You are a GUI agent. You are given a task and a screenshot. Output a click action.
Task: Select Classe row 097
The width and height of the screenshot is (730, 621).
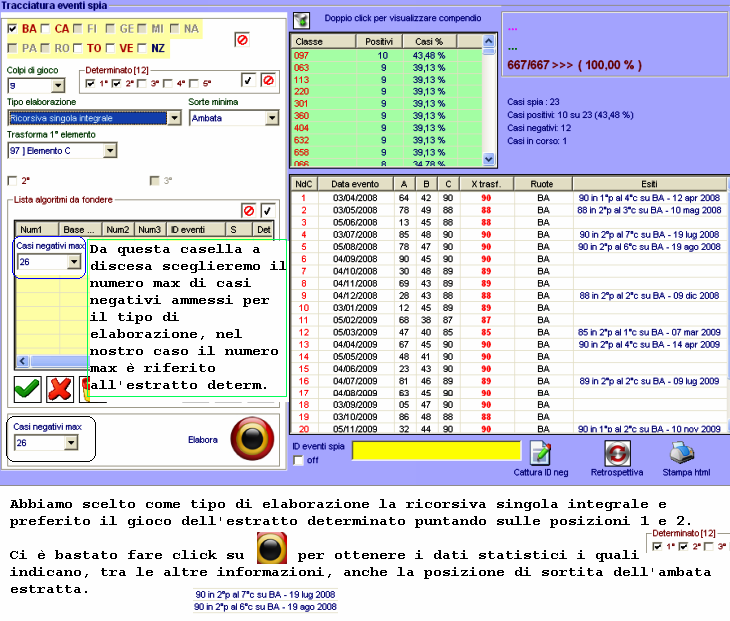386,55
